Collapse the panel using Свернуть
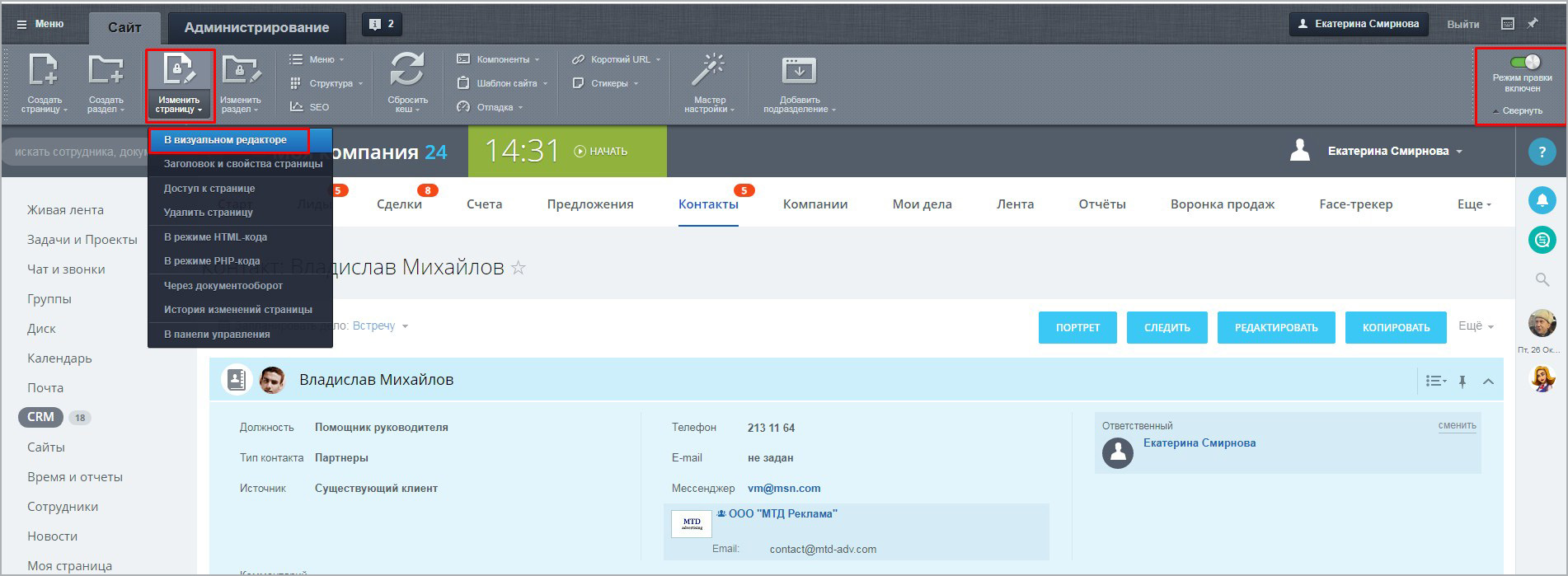Screen dimensions: 1568x576 point(1518,110)
